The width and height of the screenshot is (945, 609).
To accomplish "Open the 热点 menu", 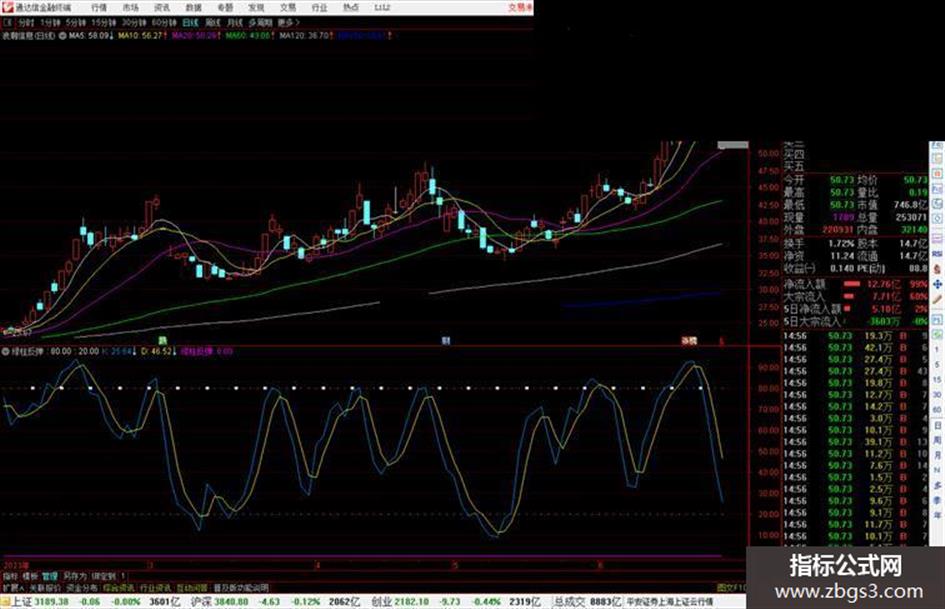I will pos(351,8).
